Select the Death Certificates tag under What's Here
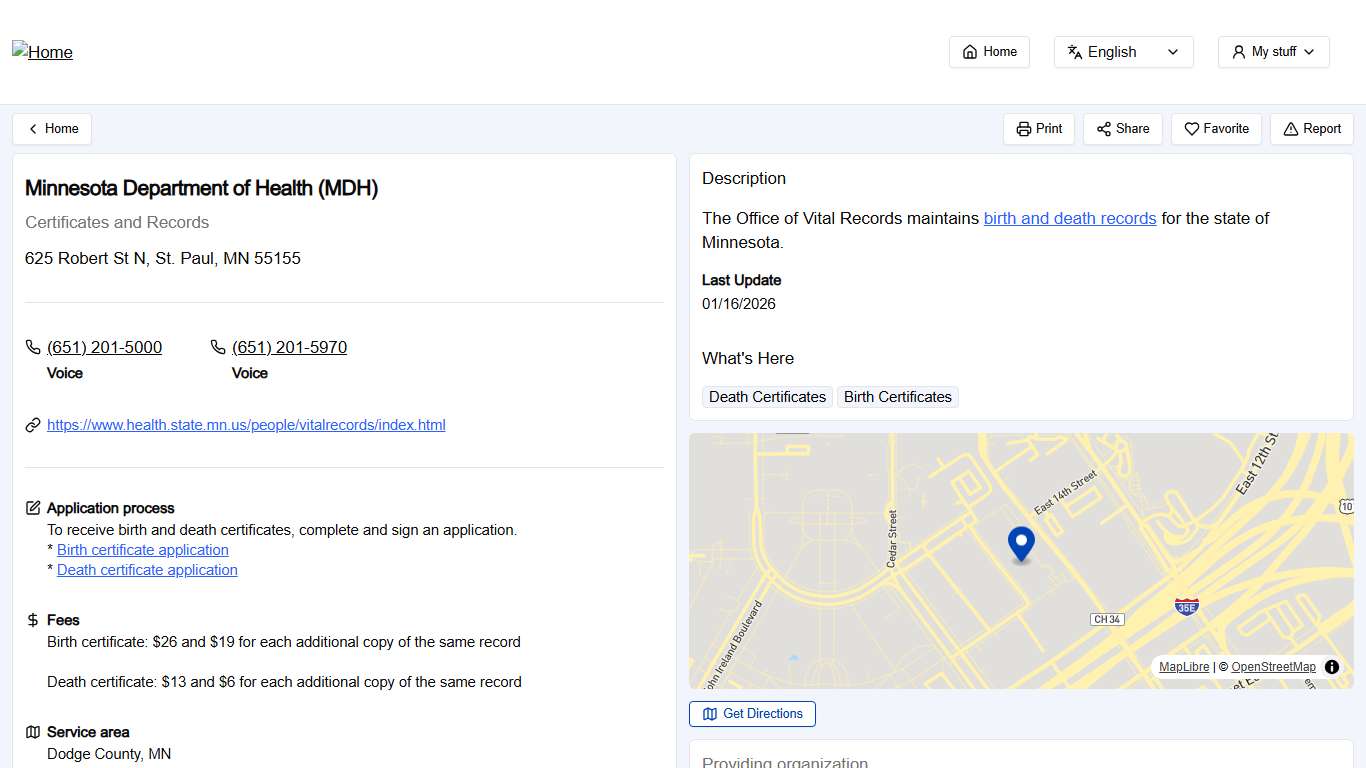The width and height of the screenshot is (1366, 768). point(766,397)
